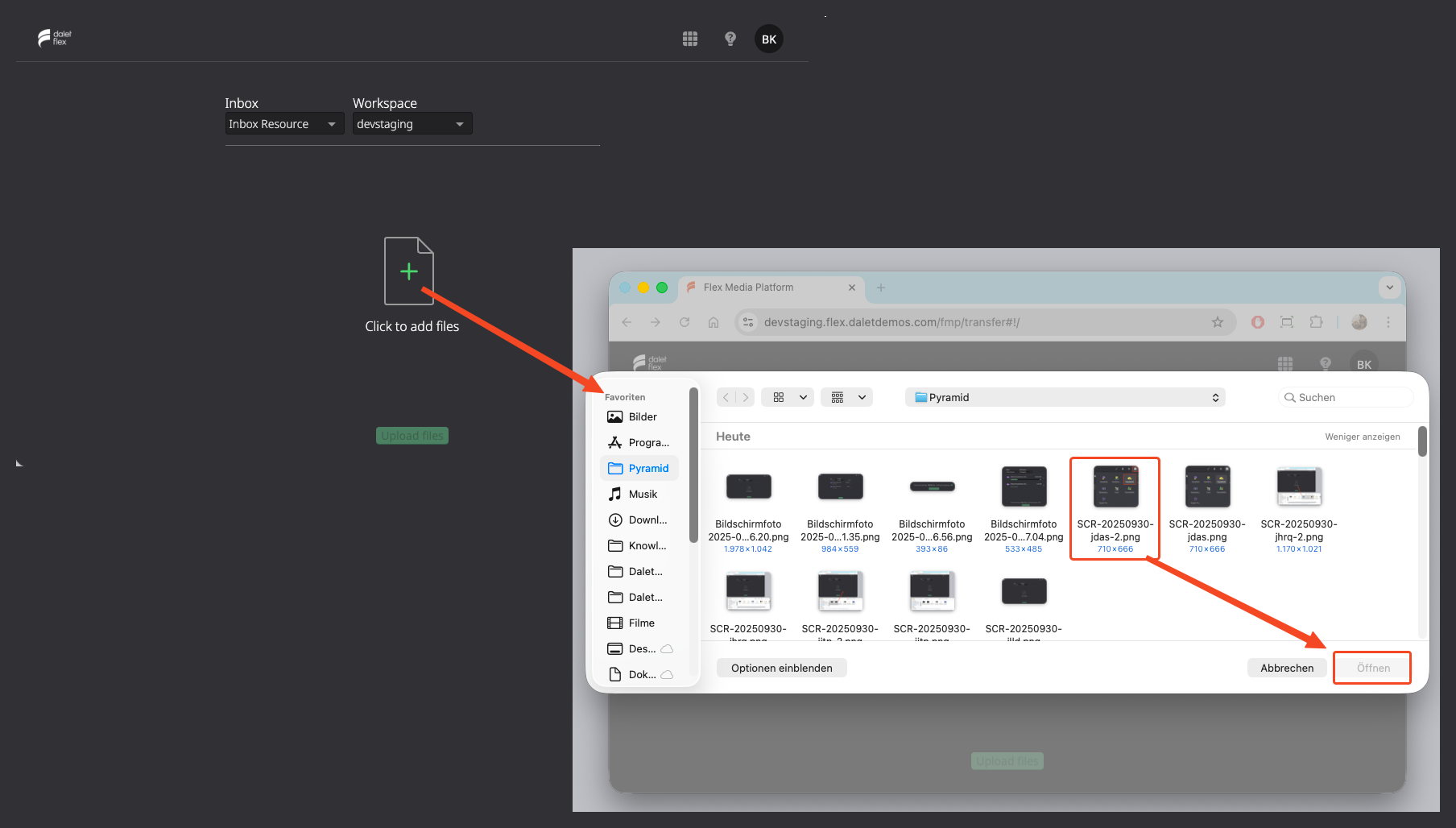Screen dimensions: 1456x828
Task: Expand the Inbox Resource dropdown
Action: [x=284, y=124]
